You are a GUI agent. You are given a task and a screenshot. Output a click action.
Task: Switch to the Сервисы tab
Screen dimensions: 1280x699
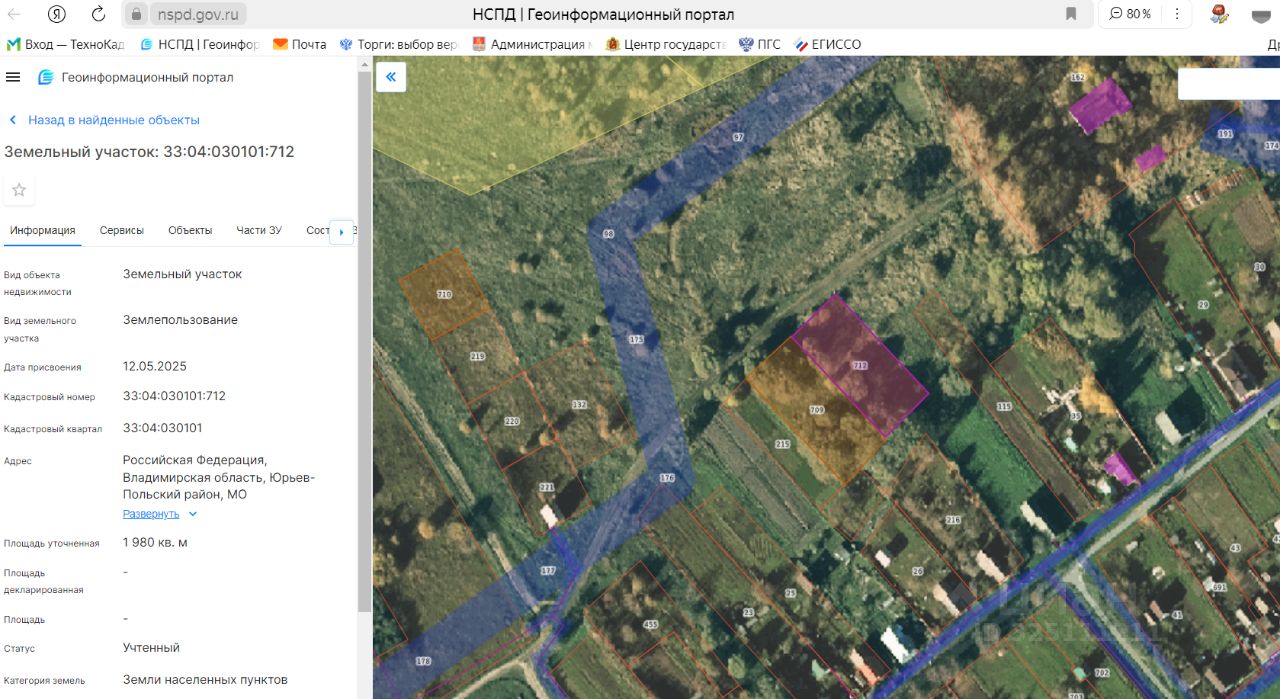122,230
